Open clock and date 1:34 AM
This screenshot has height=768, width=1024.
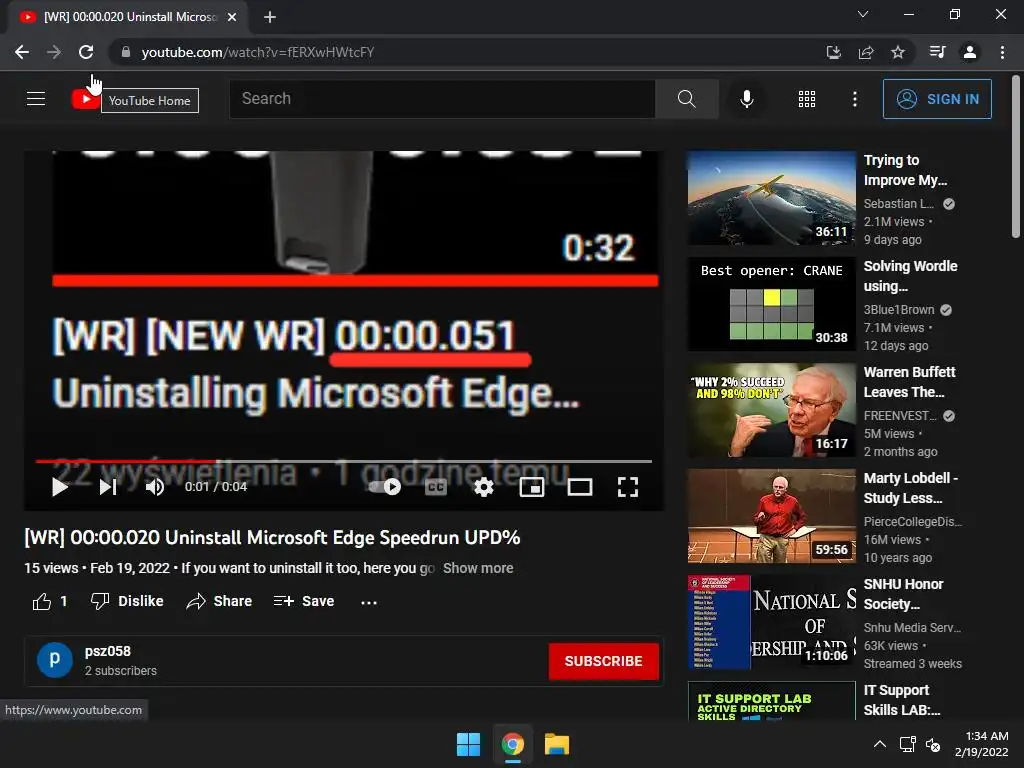click(982, 744)
